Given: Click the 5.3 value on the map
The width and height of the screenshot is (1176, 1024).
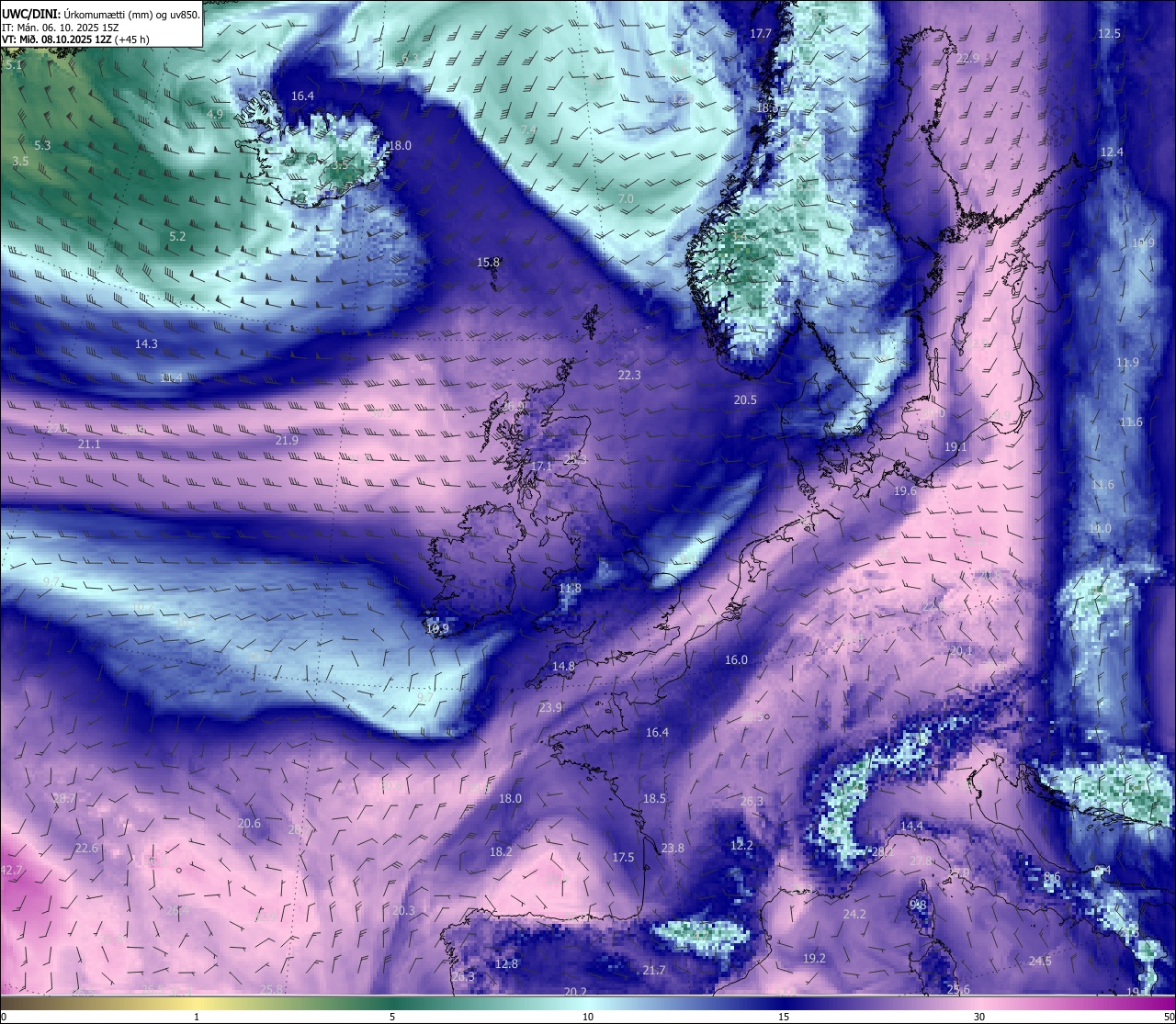Looking at the screenshot, I should pos(42,145).
